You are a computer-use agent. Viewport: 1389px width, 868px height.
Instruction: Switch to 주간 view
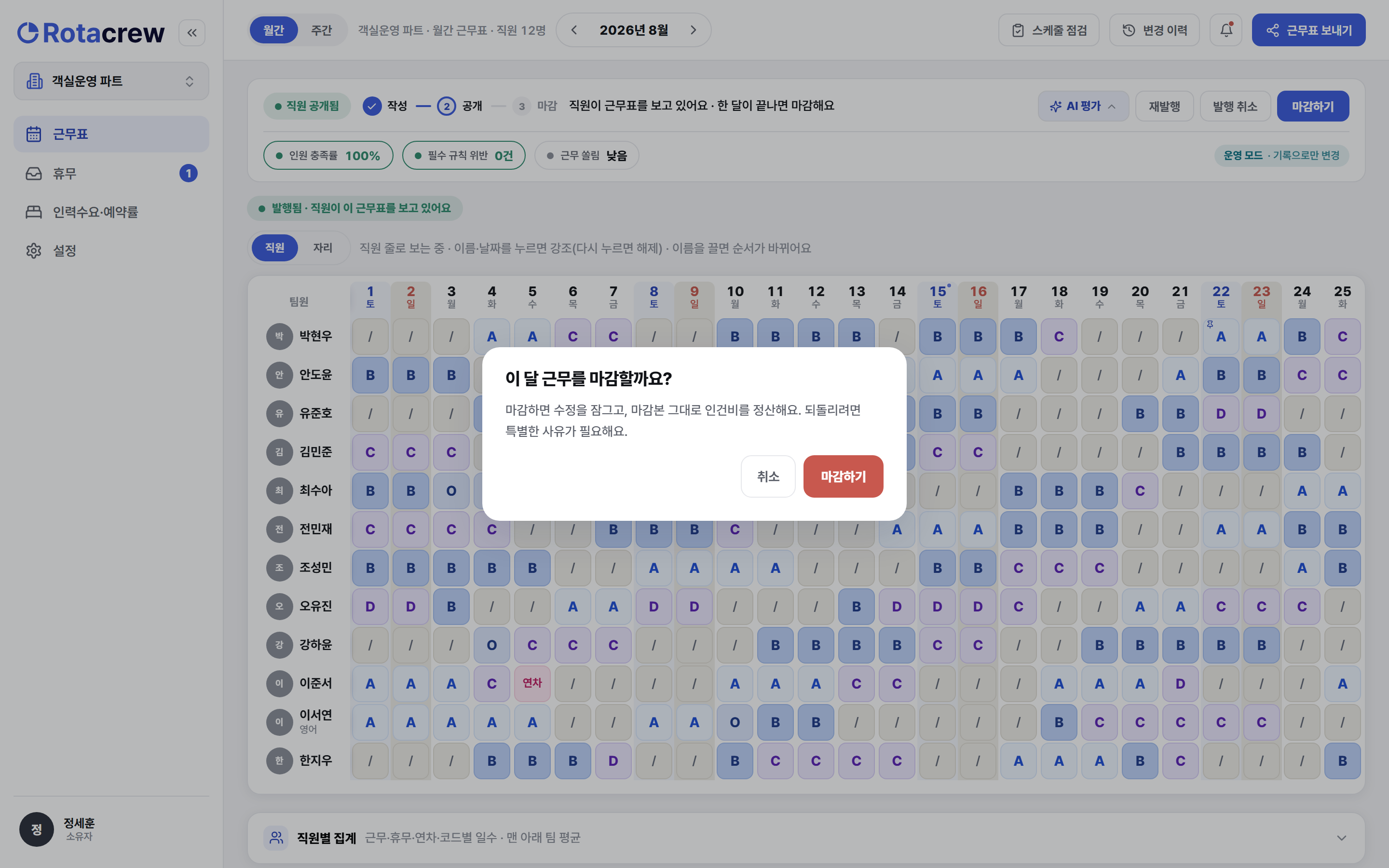[x=321, y=30]
